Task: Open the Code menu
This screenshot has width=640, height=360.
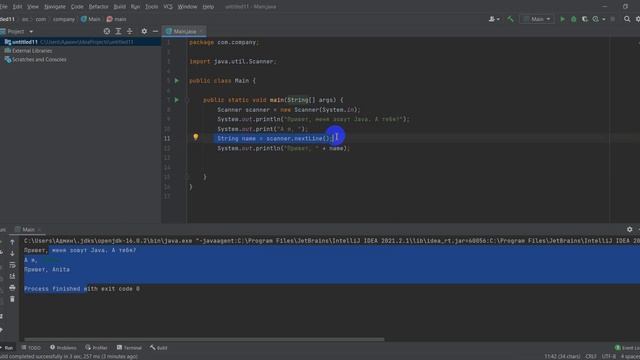Action: pyautogui.click(x=77, y=7)
